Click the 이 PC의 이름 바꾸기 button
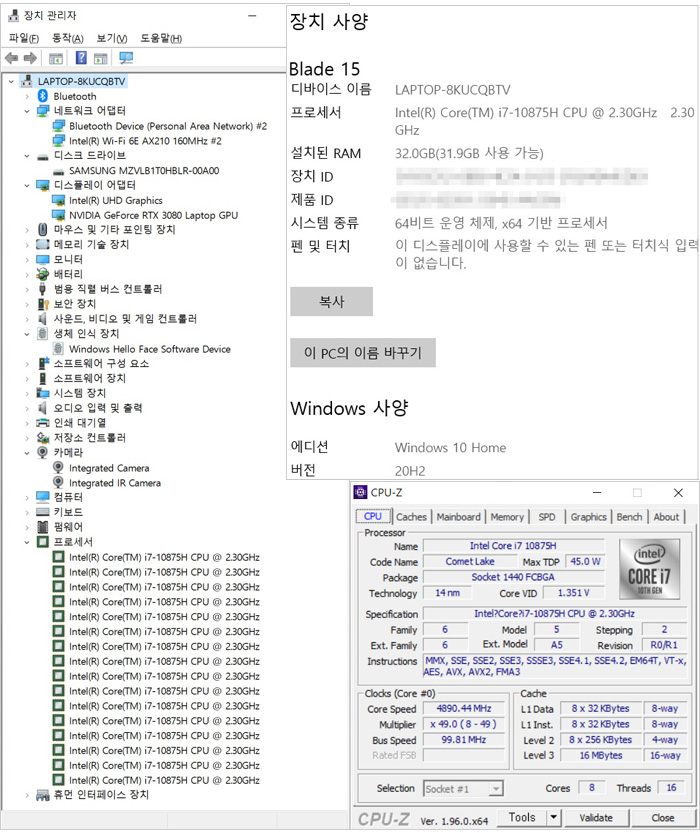The height and width of the screenshot is (833, 700). [x=363, y=353]
